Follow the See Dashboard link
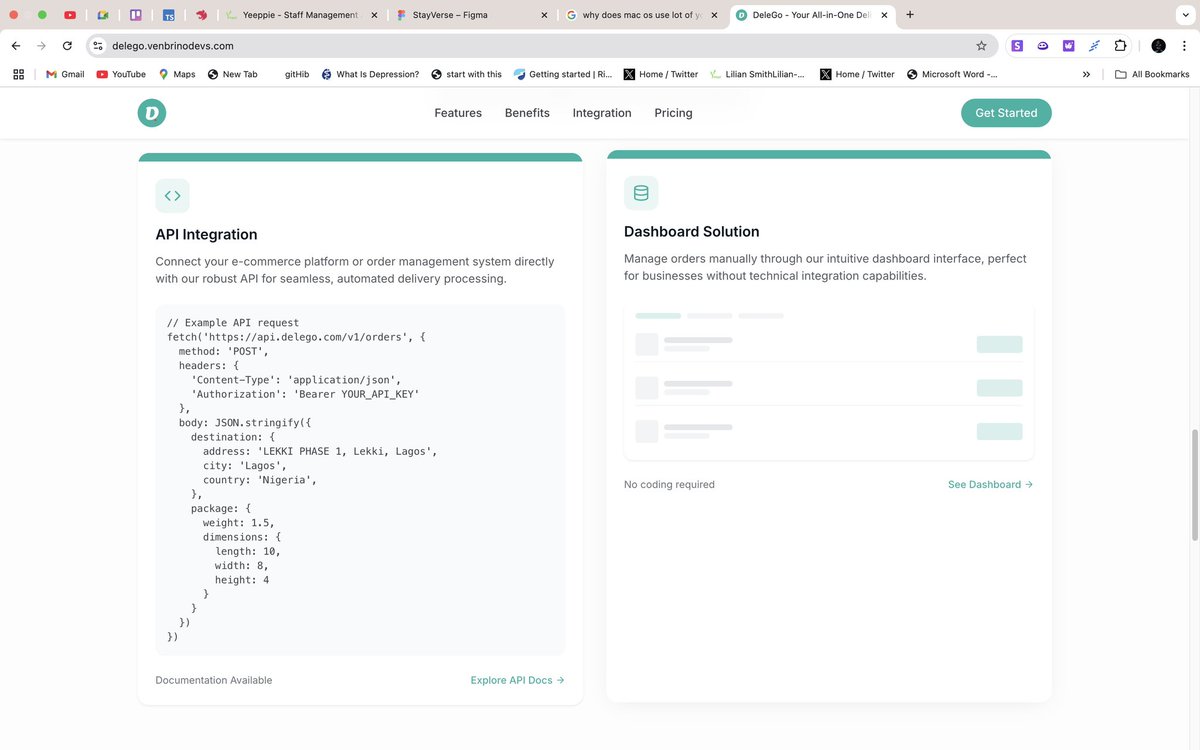This screenshot has height=750, width=1200. tap(990, 484)
